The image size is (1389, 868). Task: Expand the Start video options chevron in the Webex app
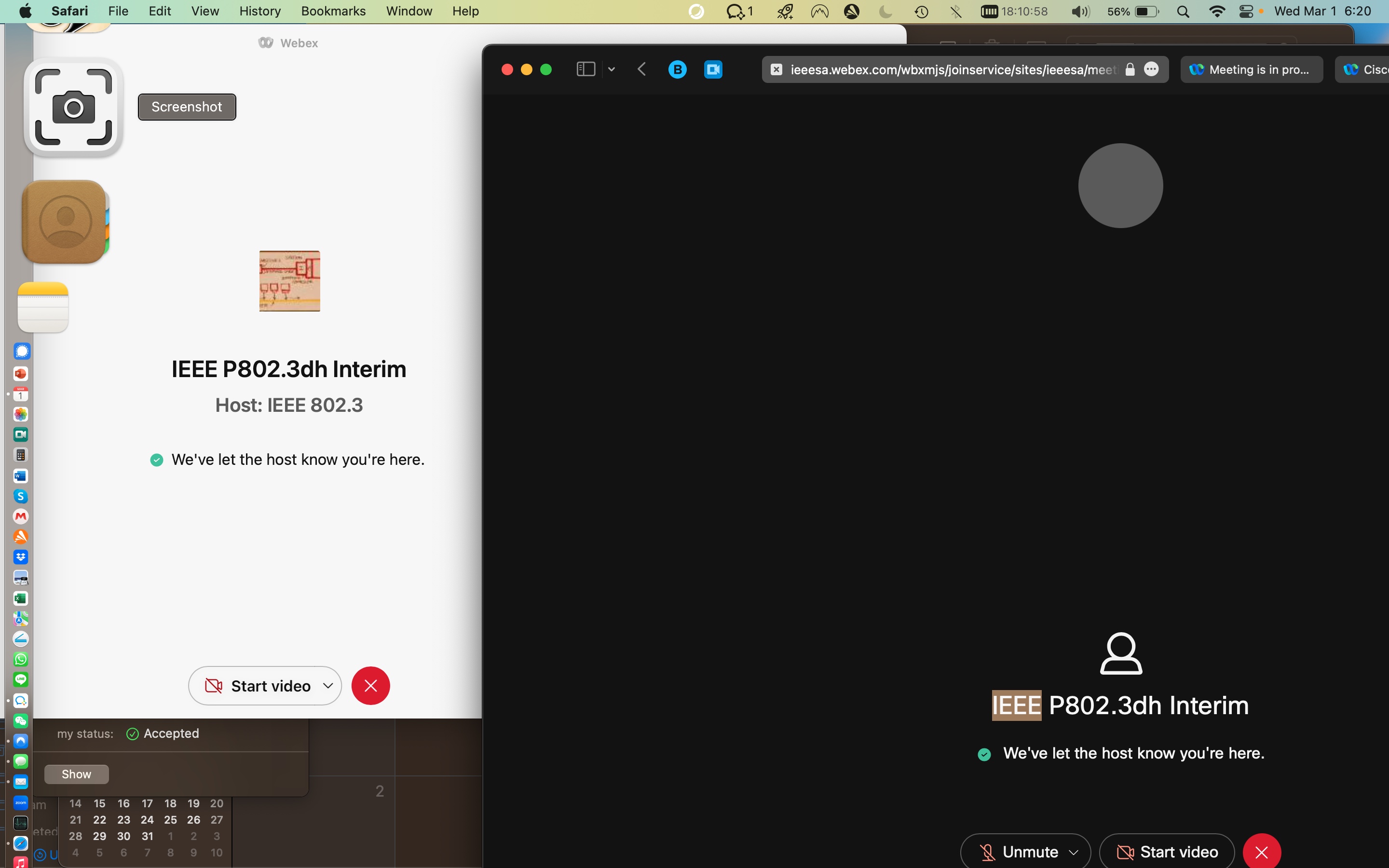point(328,685)
